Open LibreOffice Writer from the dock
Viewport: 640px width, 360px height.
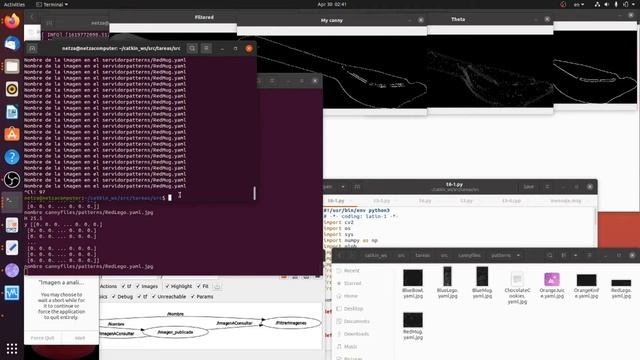(x=12, y=112)
